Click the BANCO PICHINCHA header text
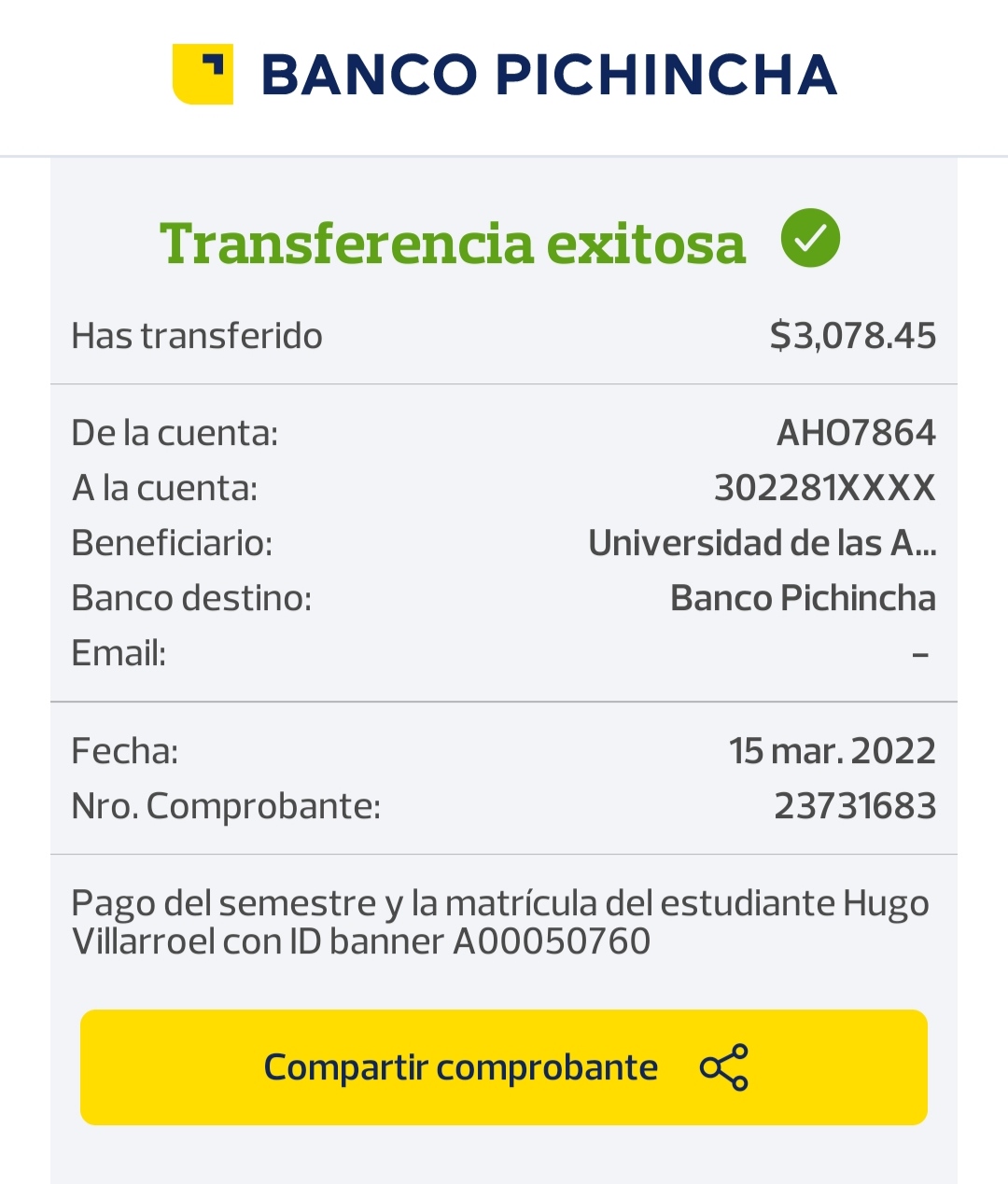The image size is (1008, 1184). [549, 75]
